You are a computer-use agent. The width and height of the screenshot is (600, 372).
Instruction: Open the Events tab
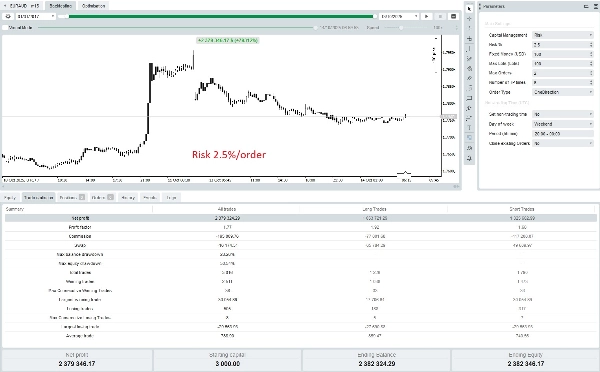150,197
